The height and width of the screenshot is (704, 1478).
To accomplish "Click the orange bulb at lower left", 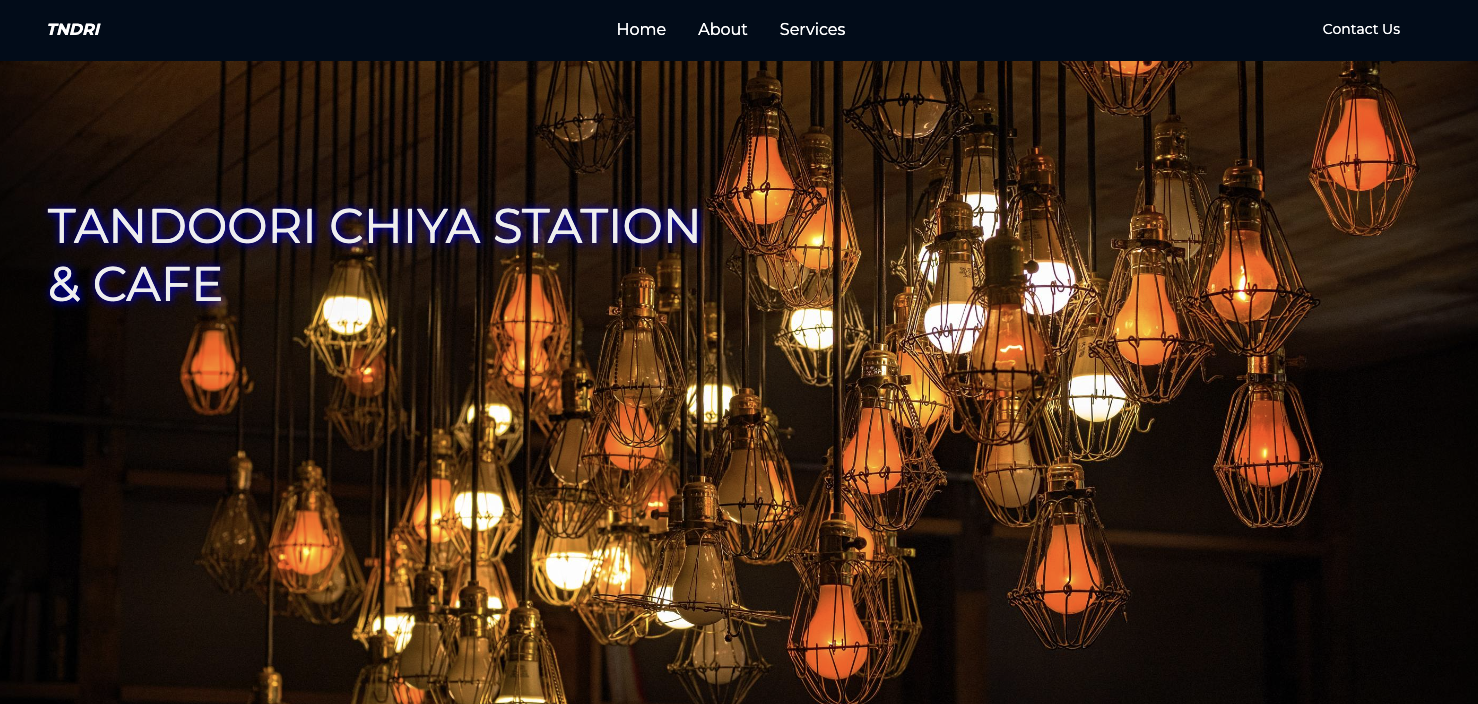I will point(306,541).
